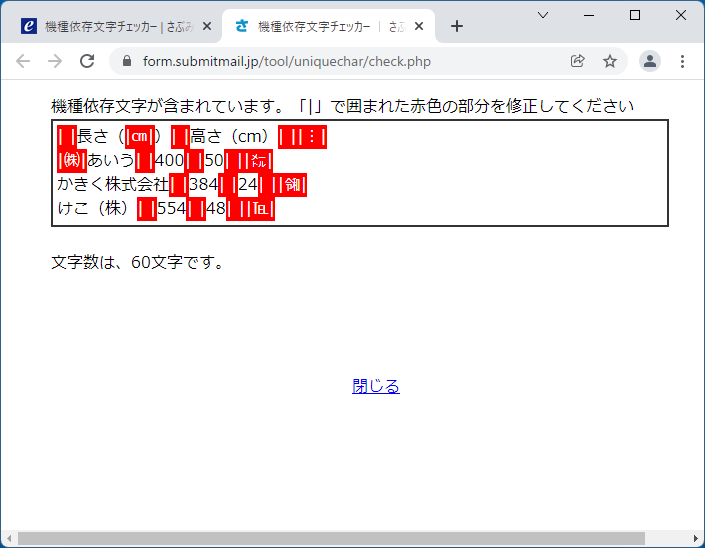The image size is (705, 548).
Task: Click the red highlighted ㎝ character
Action: (x=139, y=137)
